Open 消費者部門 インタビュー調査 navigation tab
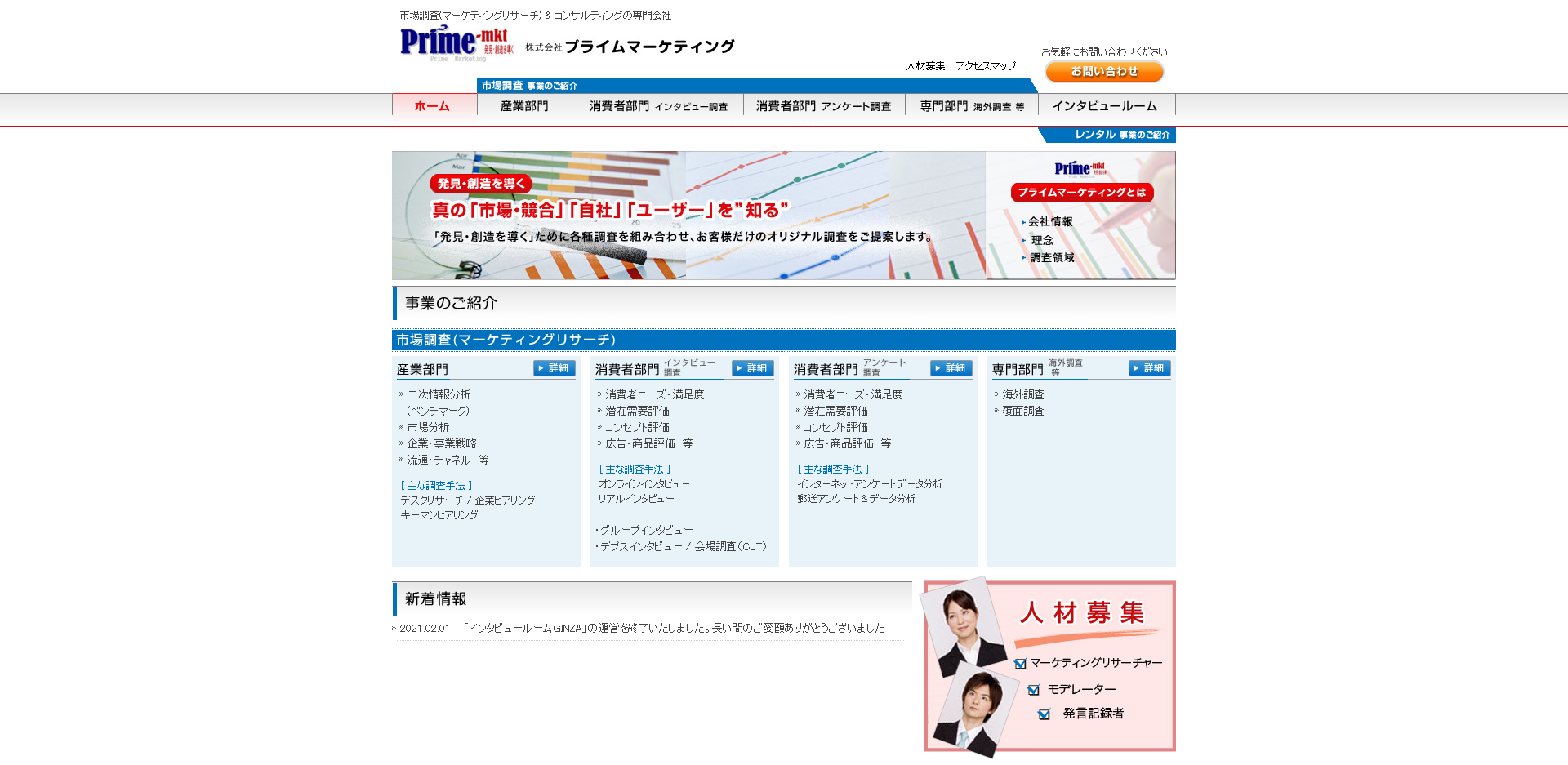 [x=657, y=106]
